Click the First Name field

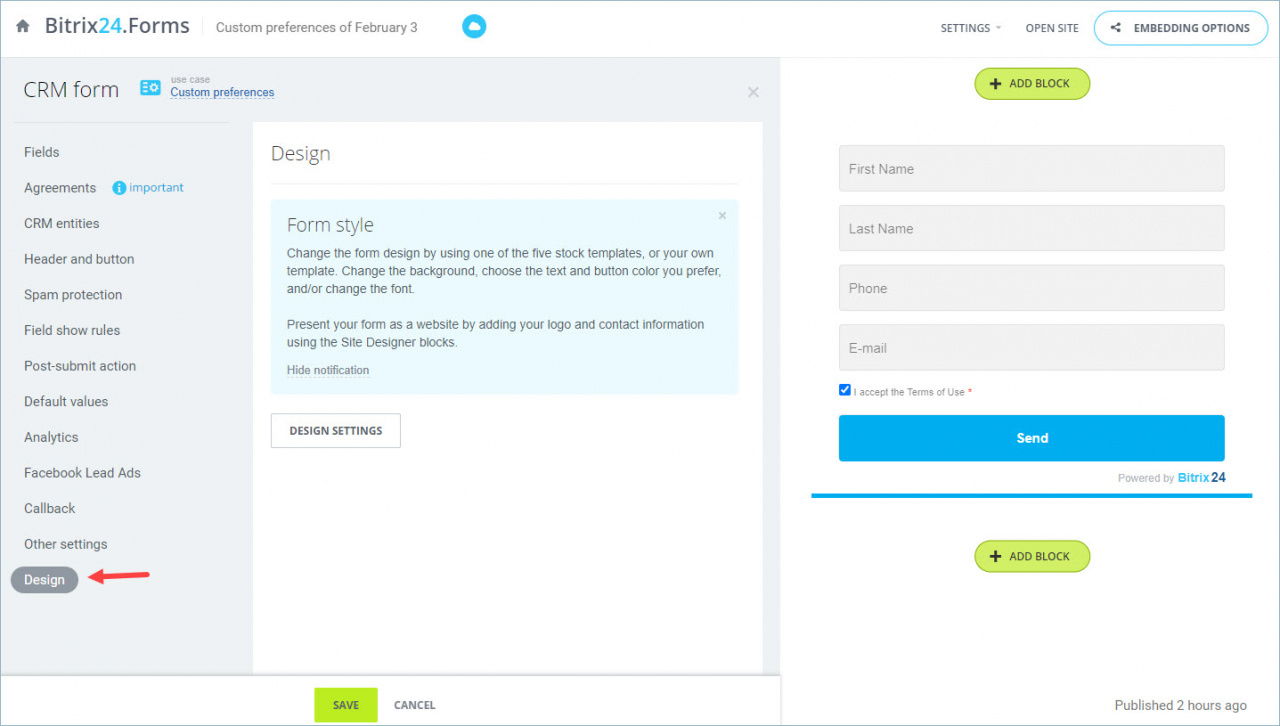[1031, 169]
